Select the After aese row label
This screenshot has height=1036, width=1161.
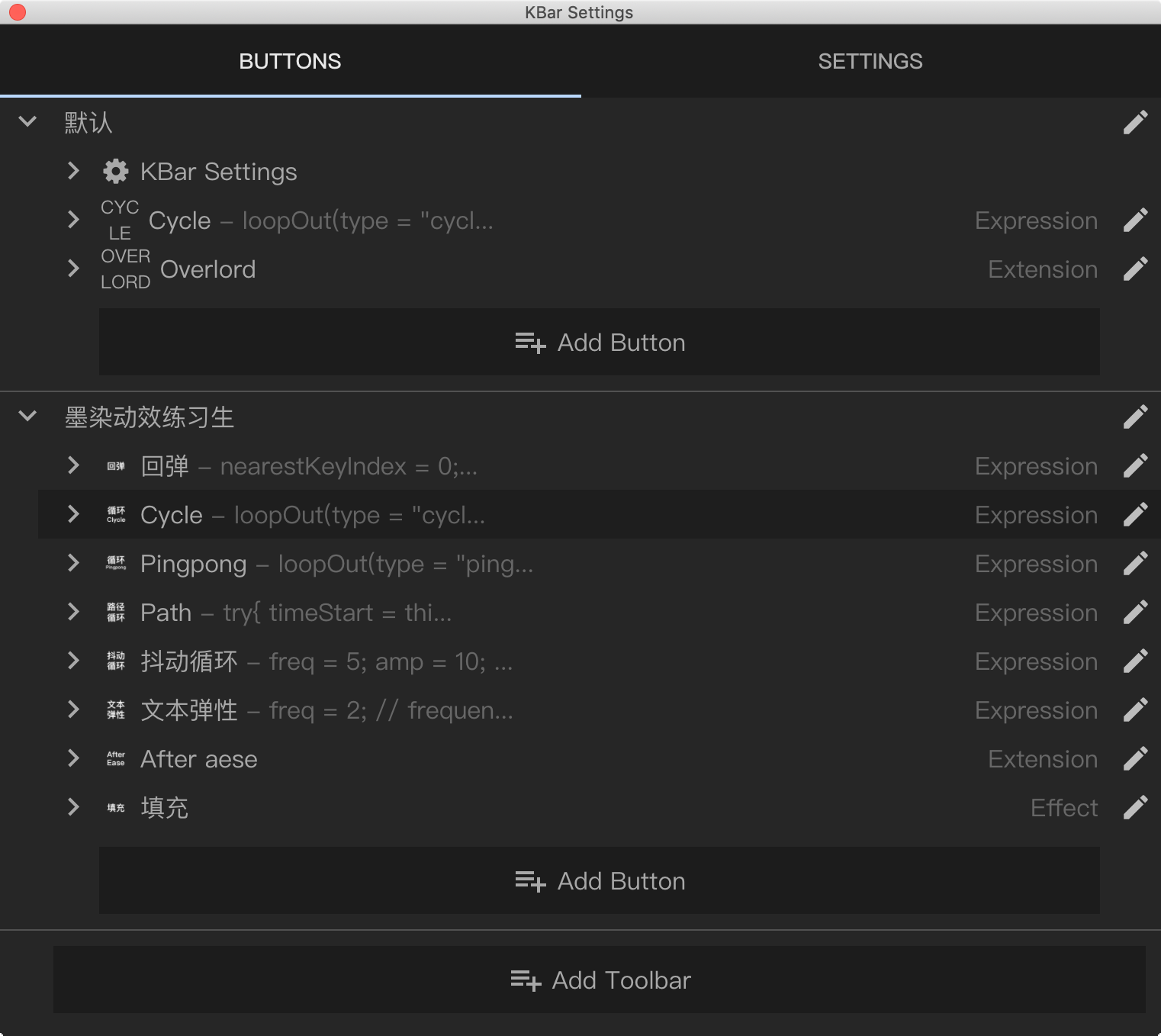[199, 759]
